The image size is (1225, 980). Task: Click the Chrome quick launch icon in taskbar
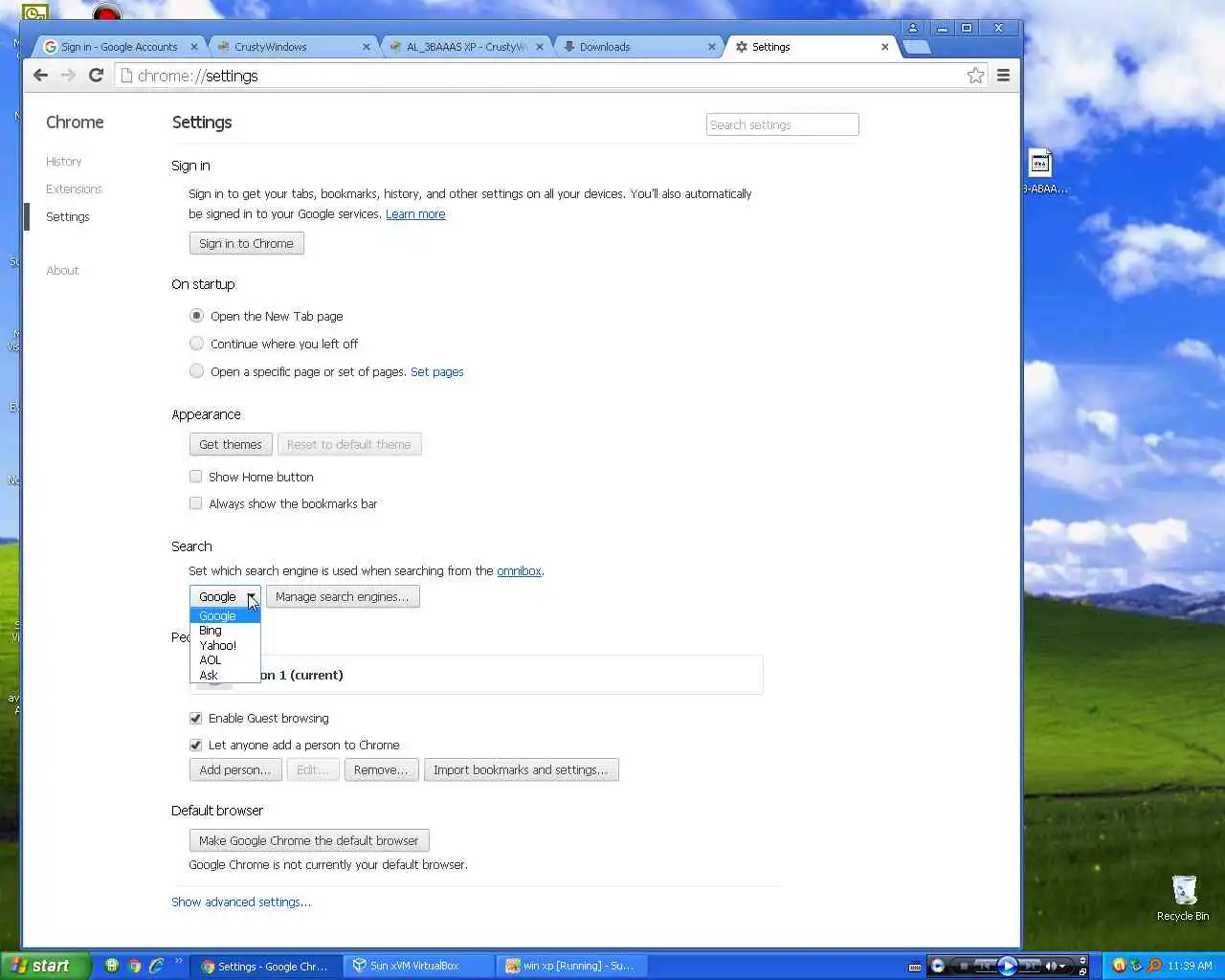[135, 966]
